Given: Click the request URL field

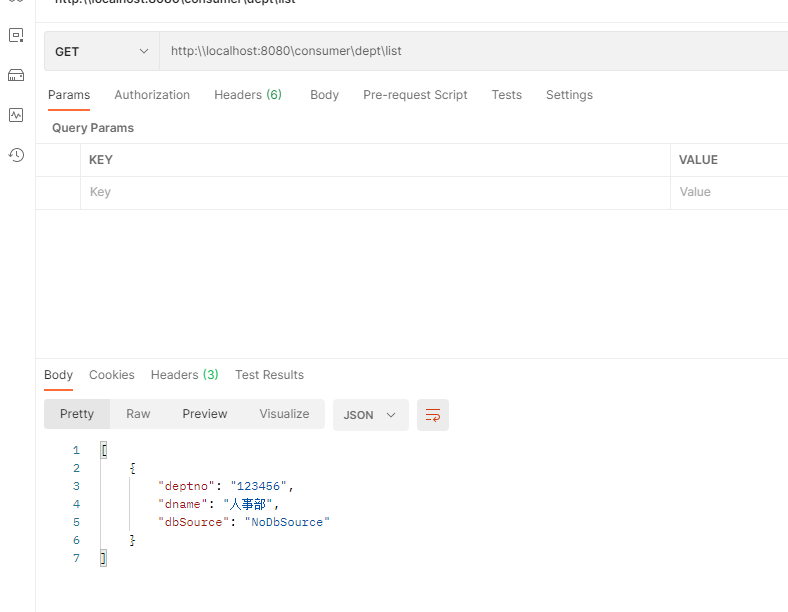Looking at the screenshot, I should click(x=473, y=51).
